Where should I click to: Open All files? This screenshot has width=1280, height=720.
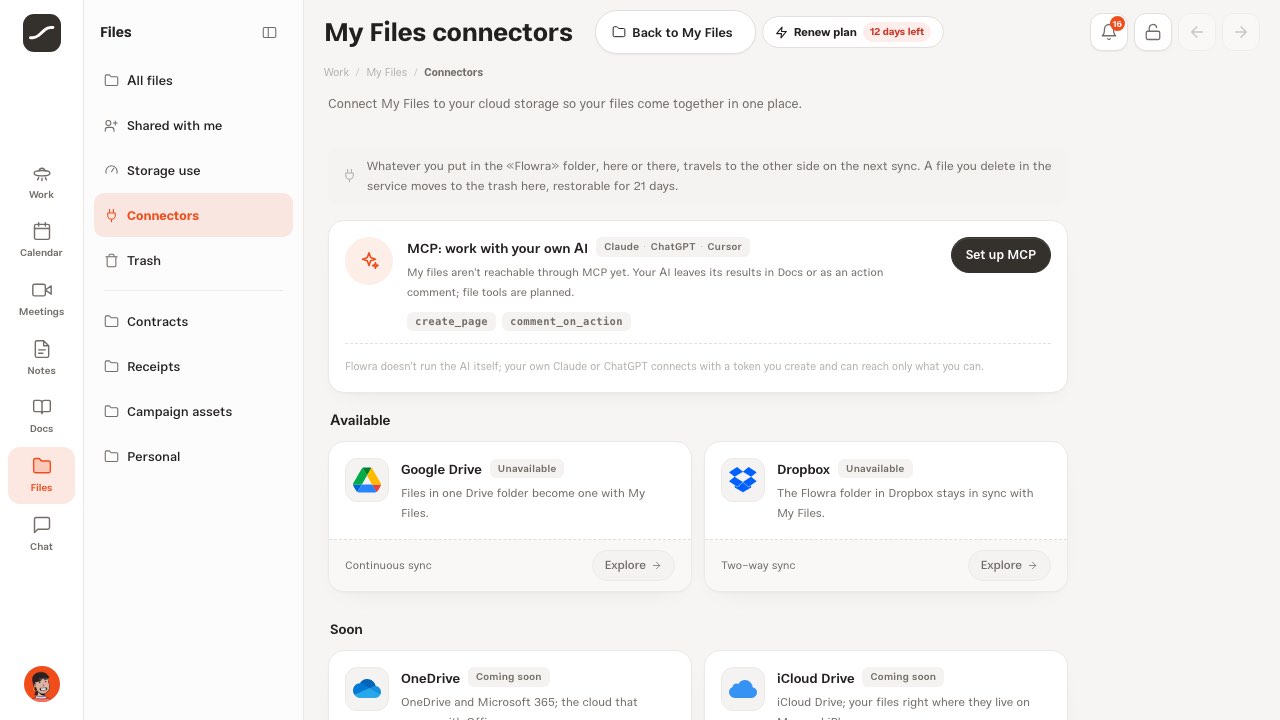(193, 80)
